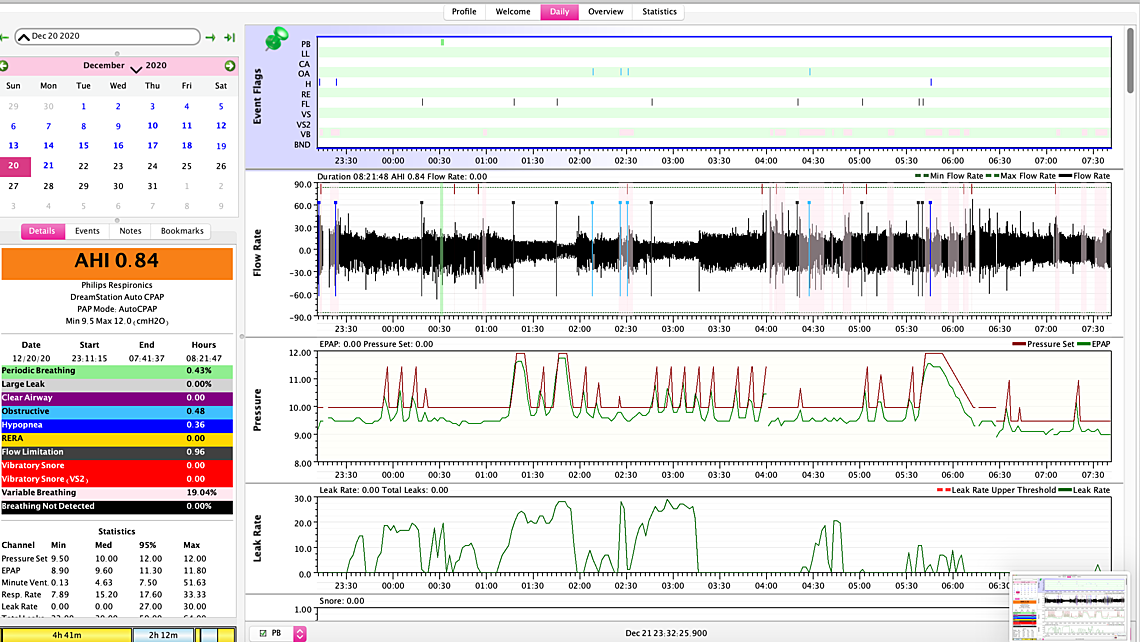This screenshot has height=642, width=1140.
Task: Click the dark Flow Limitation row
Action: pos(117,452)
